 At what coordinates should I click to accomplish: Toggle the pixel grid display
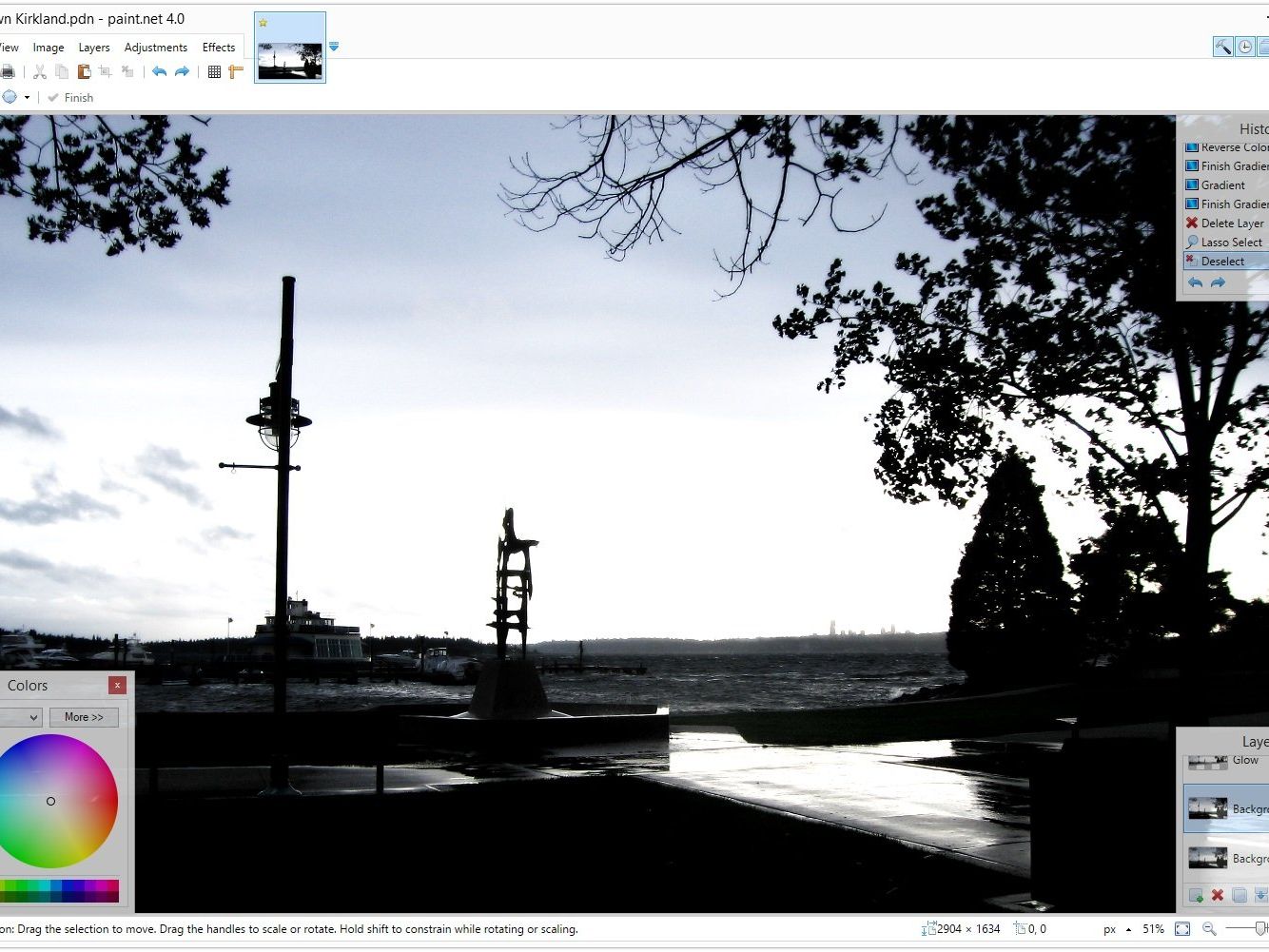coord(214,71)
